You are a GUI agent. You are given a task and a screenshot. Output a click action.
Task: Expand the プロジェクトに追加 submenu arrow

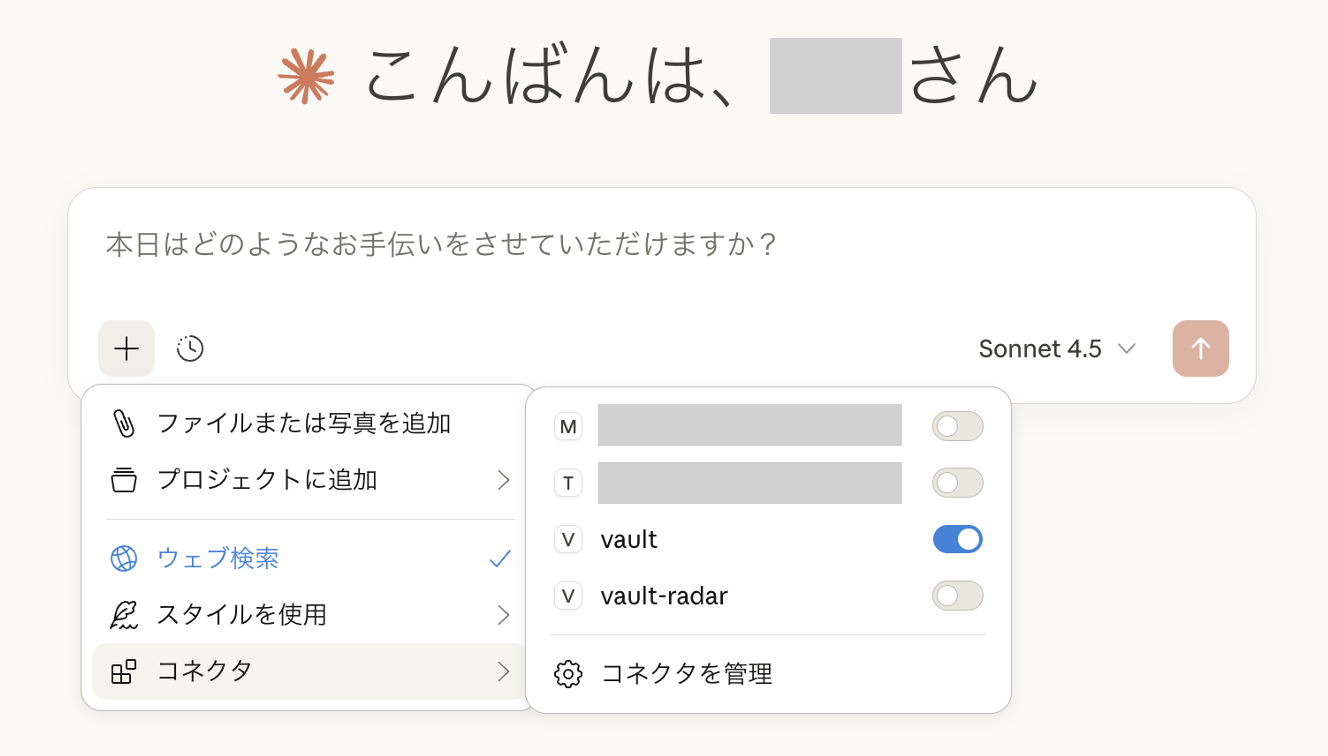(x=504, y=480)
